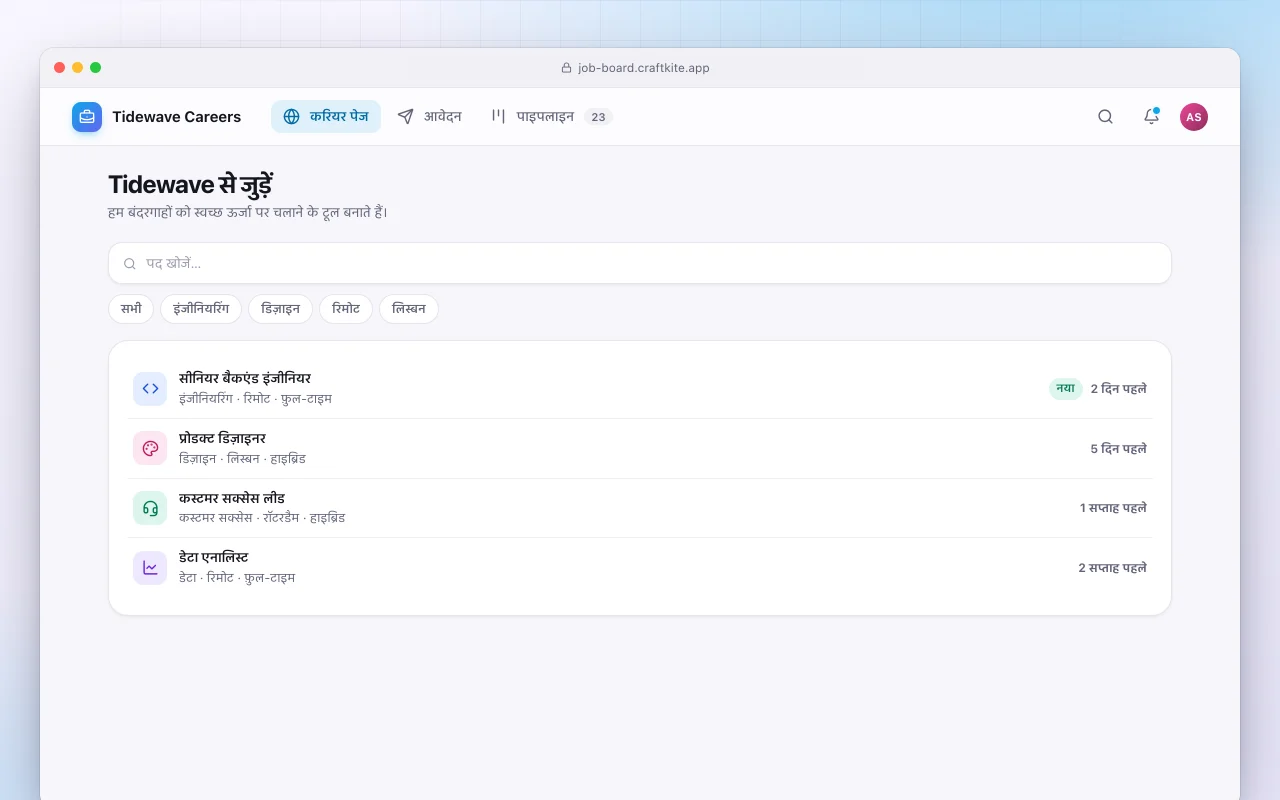Click the tagline about बंदरगाहों and स्वच्छ ऊर्जा
1280x800 pixels.
(x=248, y=212)
